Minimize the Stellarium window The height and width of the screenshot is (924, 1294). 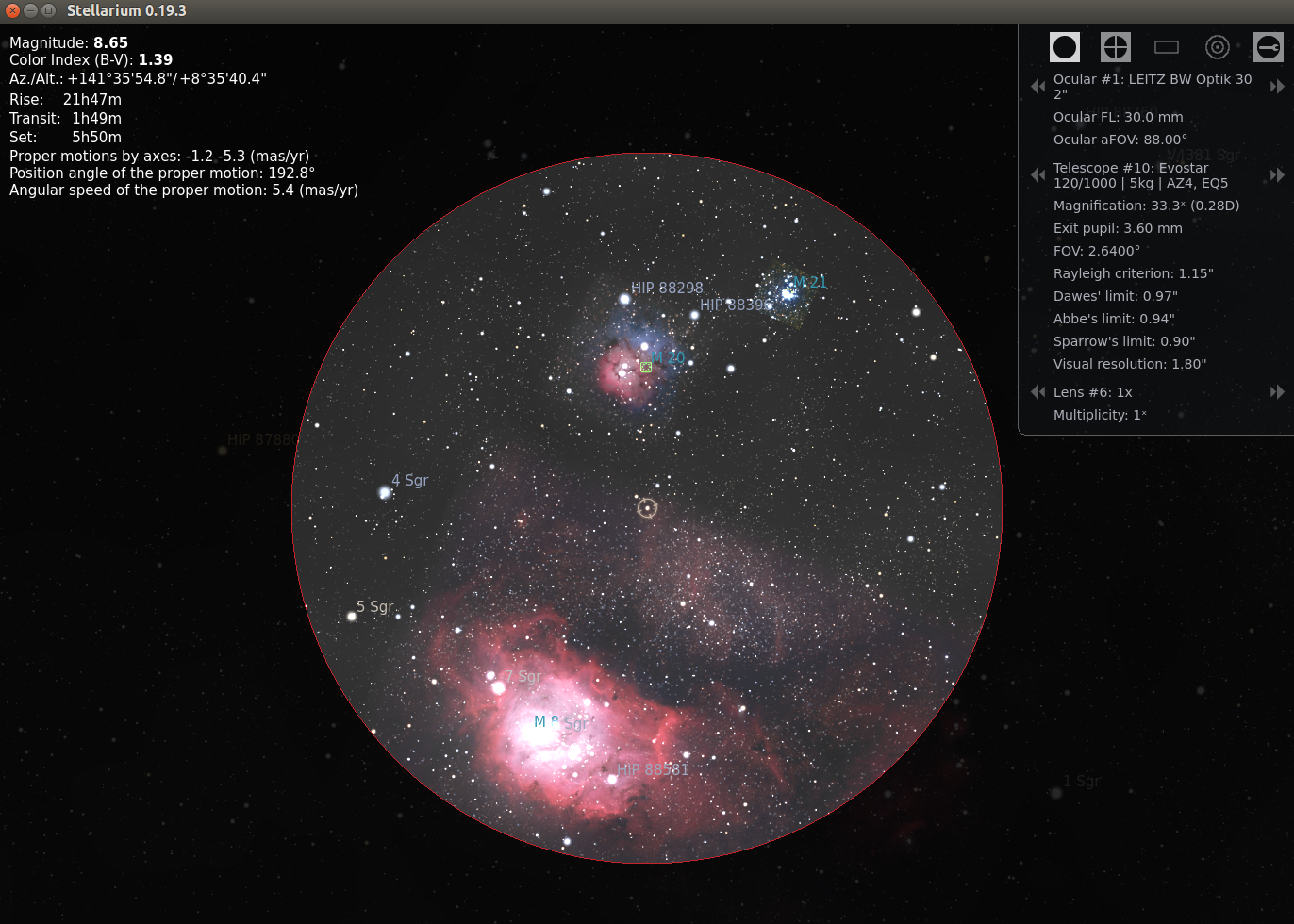[31, 10]
